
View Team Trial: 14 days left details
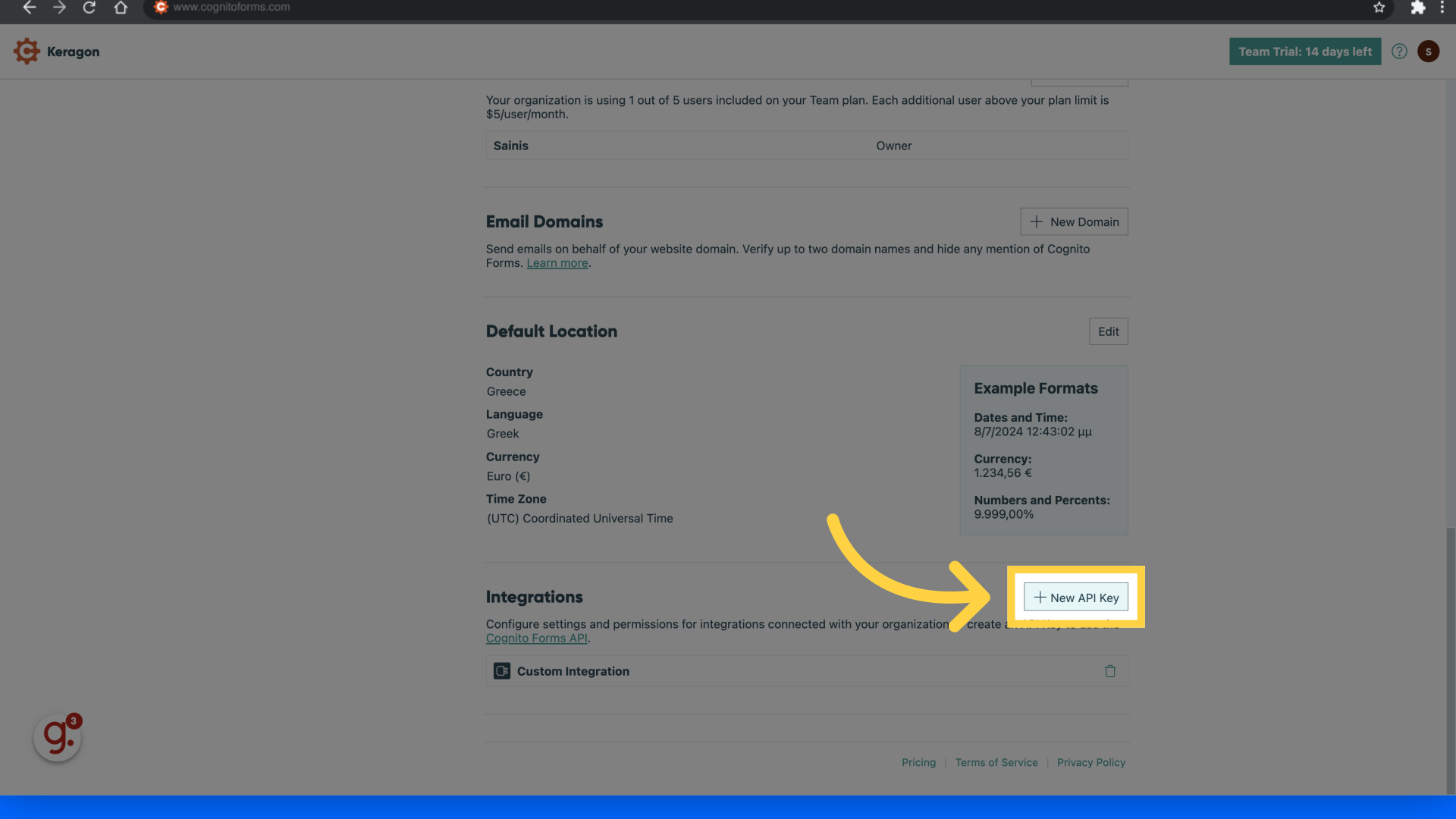(x=1304, y=51)
